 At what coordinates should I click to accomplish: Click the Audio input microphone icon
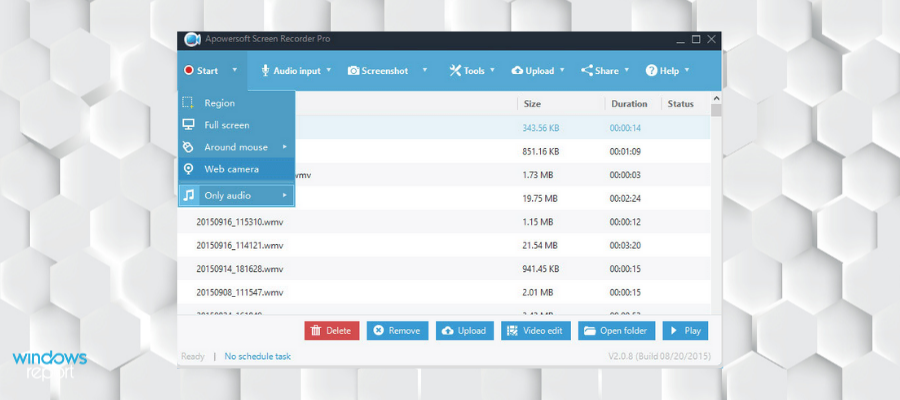tap(265, 71)
